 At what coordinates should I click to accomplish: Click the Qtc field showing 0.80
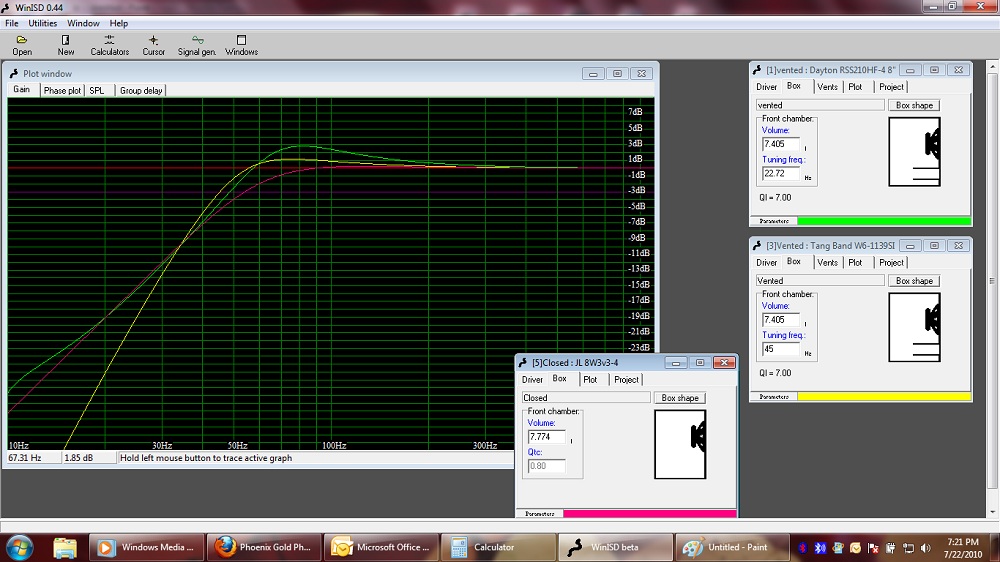[547, 466]
